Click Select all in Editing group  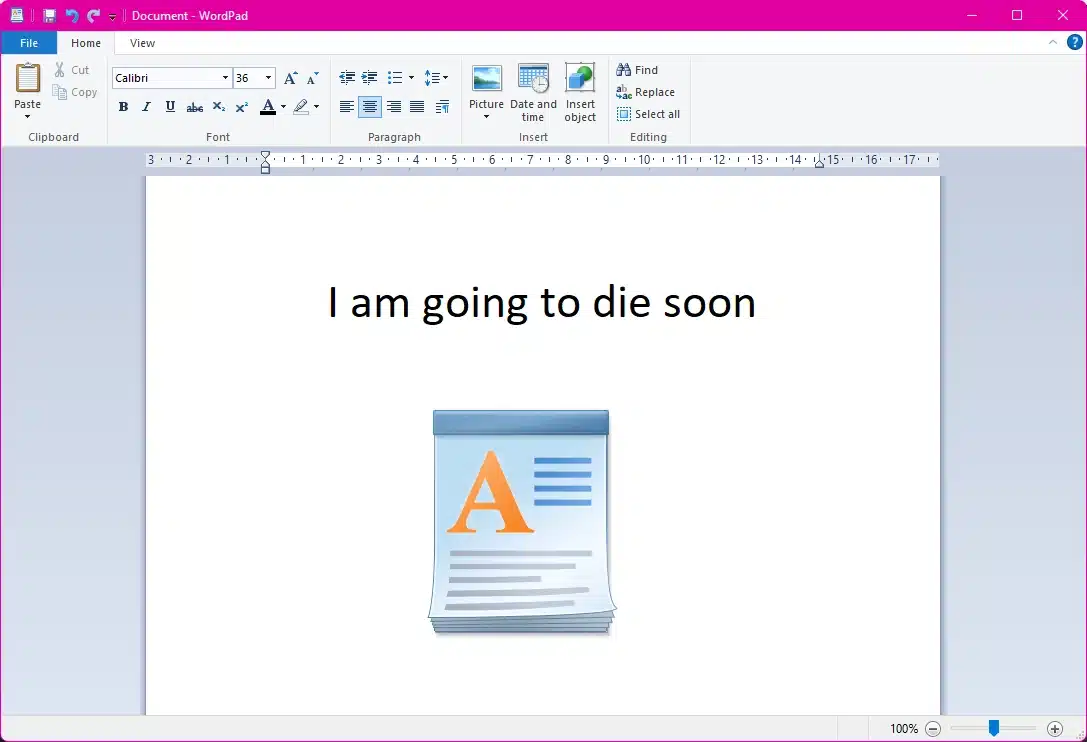coord(648,114)
